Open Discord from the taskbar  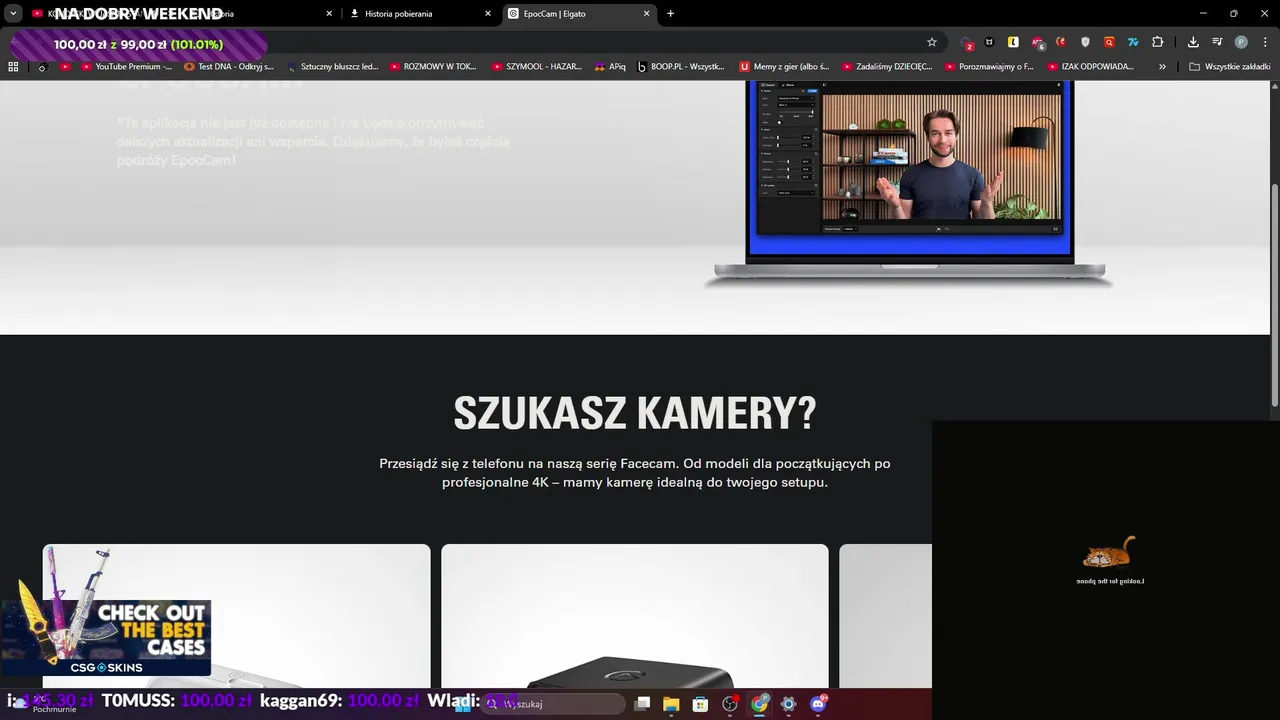818,704
